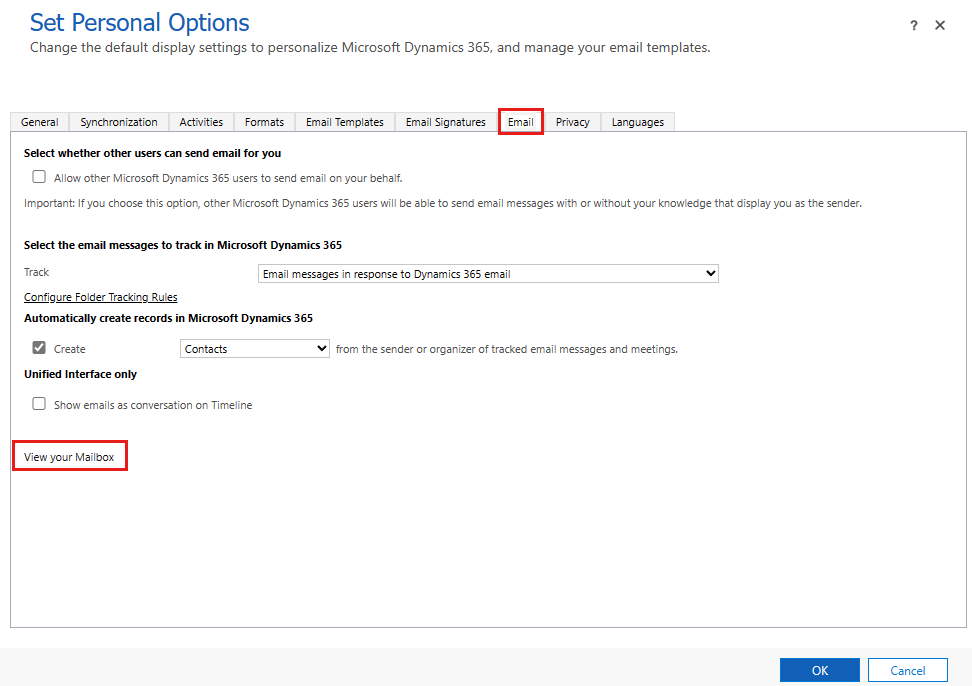
Task: Go to the Formats tab
Action: (x=265, y=122)
